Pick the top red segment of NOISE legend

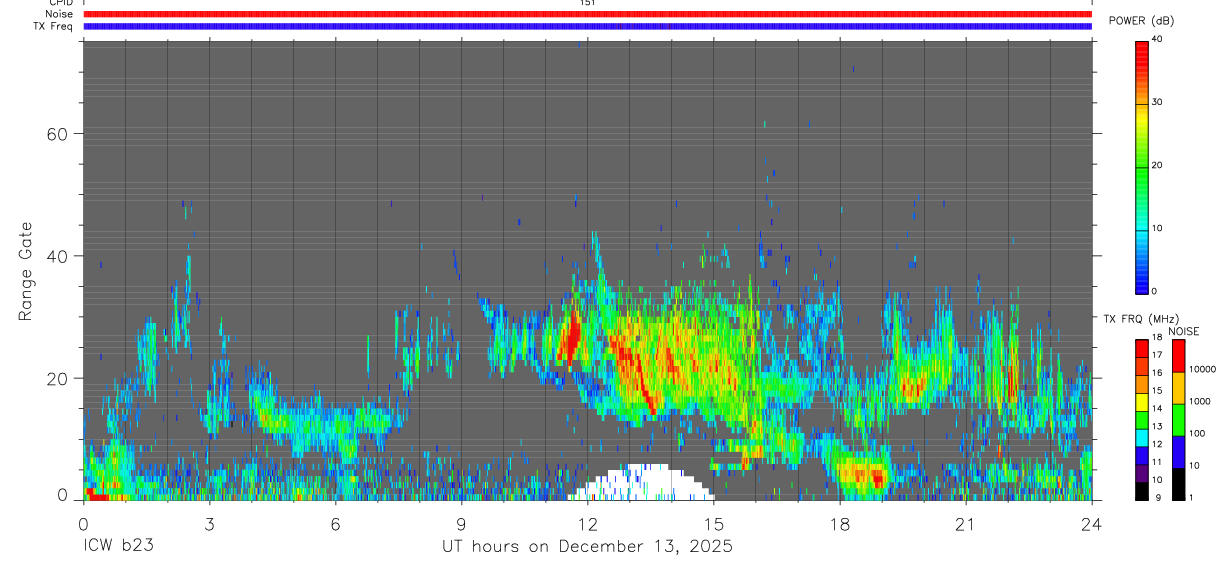coord(1178,356)
